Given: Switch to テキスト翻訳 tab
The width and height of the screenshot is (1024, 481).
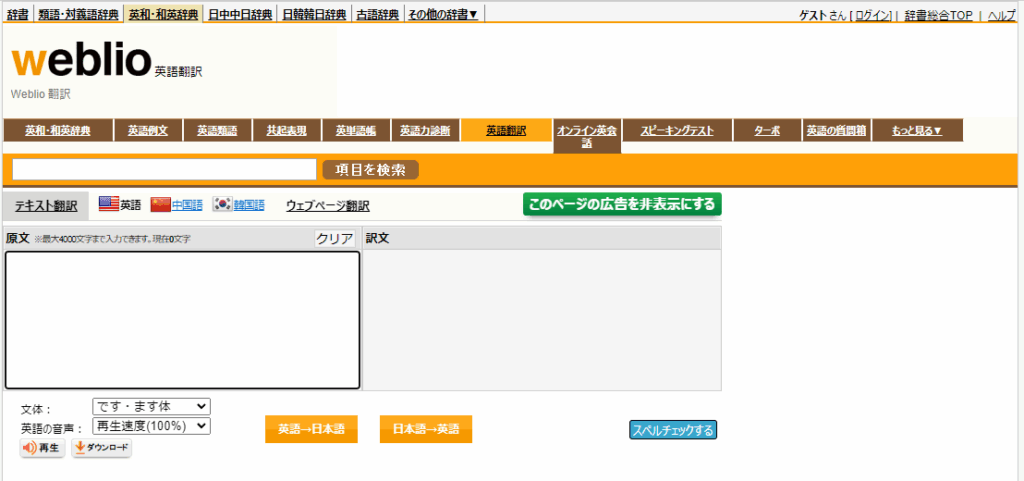Looking at the screenshot, I should click(45, 206).
